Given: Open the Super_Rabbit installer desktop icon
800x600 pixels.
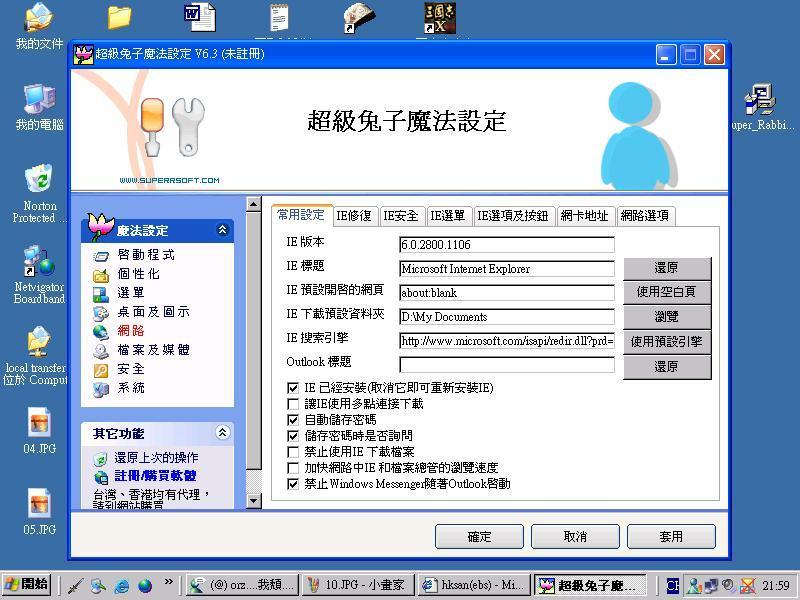Looking at the screenshot, I should [760, 99].
